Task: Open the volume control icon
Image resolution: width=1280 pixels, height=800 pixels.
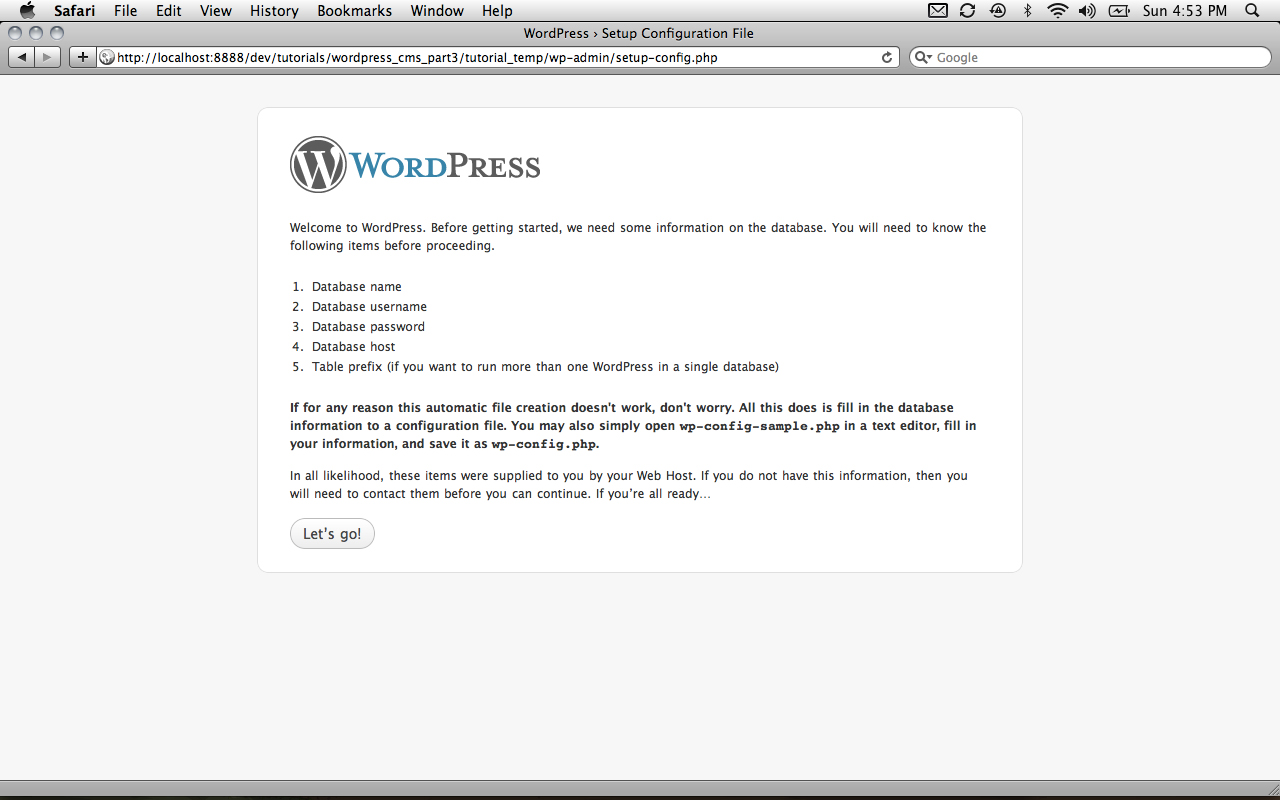Action: pyautogui.click(x=1089, y=11)
